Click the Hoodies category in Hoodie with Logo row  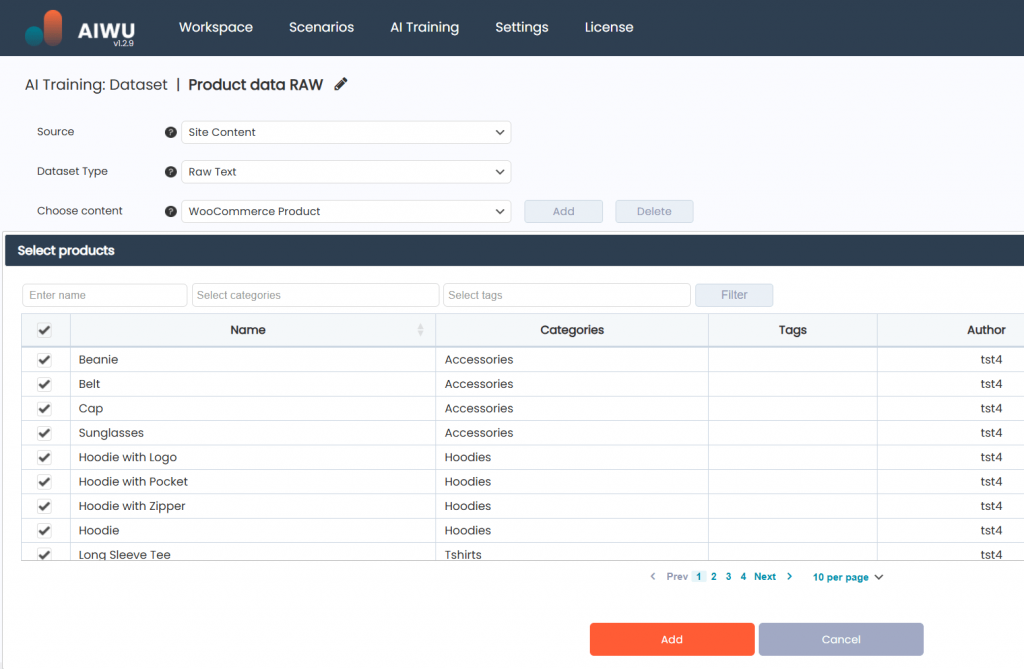468,457
